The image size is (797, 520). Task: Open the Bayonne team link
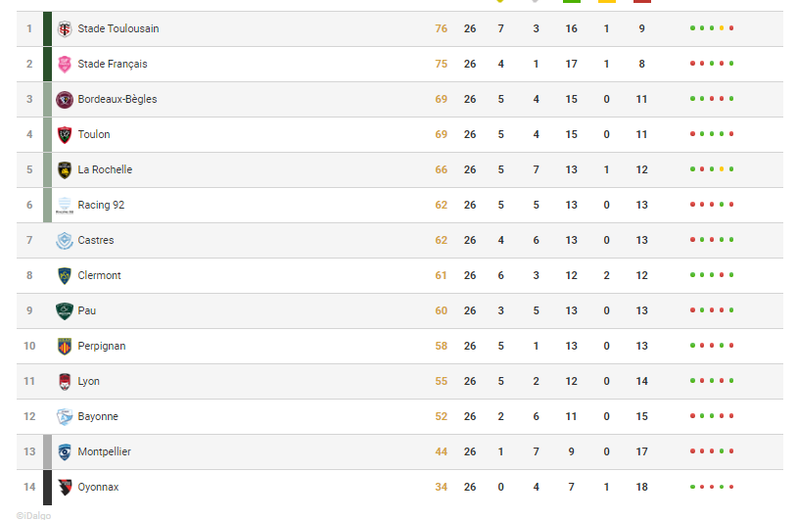[96, 416]
